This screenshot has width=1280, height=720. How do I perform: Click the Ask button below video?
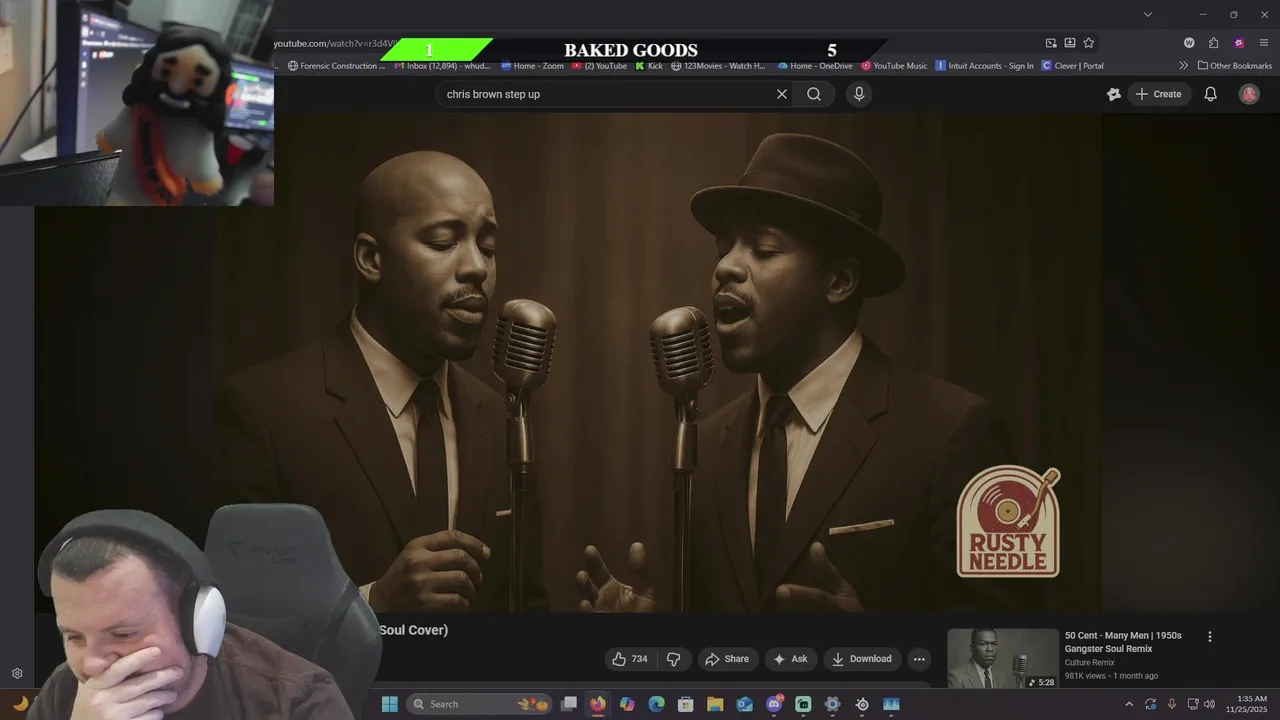790,659
